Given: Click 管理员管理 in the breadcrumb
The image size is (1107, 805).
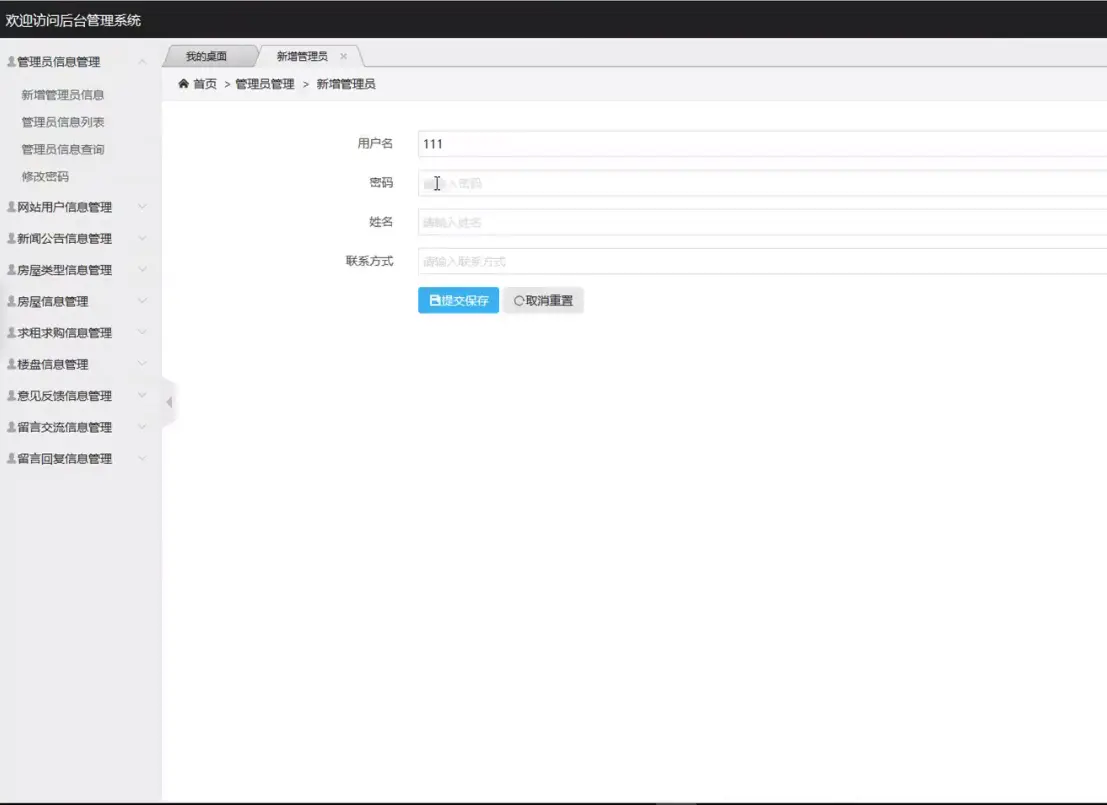Looking at the screenshot, I should (265, 84).
